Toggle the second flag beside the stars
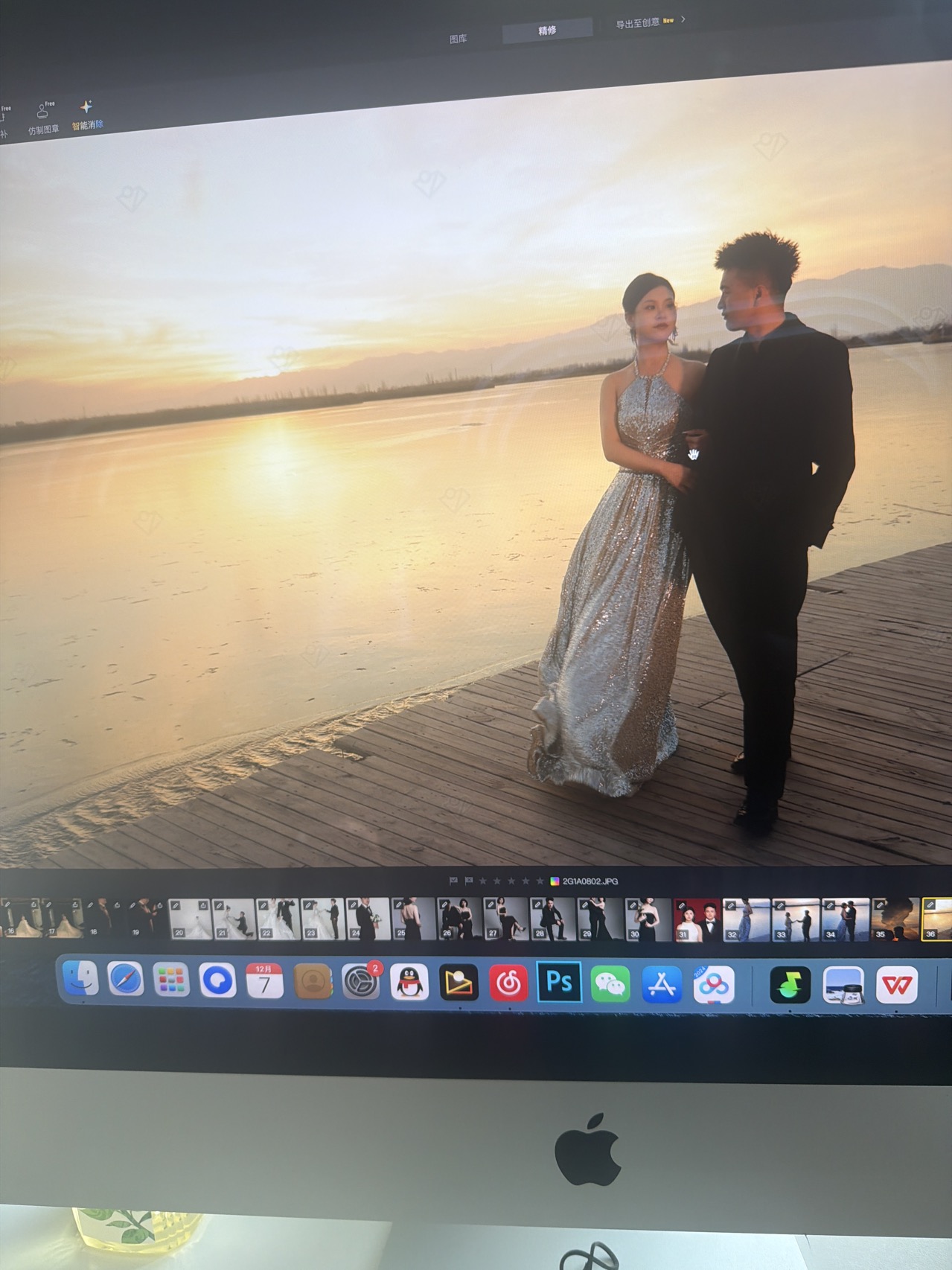The width and height of the screenshot is (952, 1270). click(x=468, y=881)
